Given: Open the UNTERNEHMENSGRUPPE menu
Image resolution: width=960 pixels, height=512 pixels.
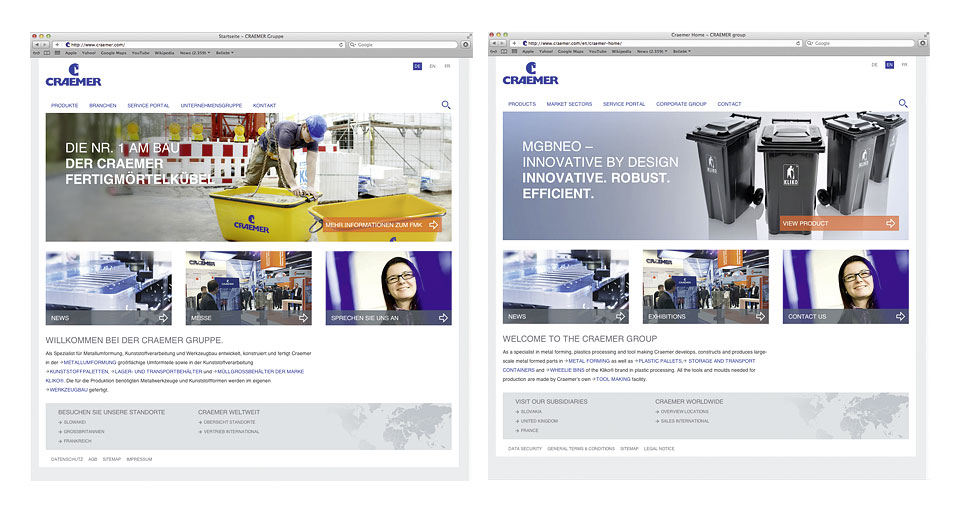Looking at the screenshot, I should [211, 105].
